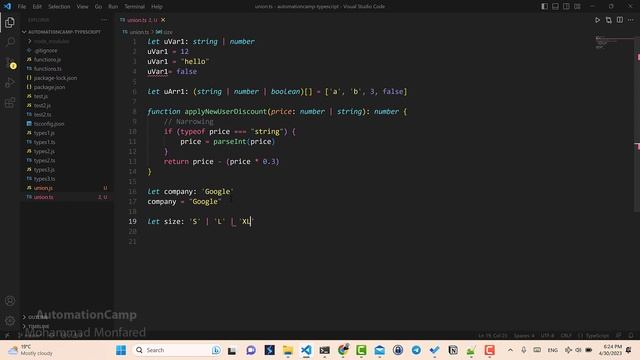Open changes icon in editor toolbar

click(x=609, y=20)
